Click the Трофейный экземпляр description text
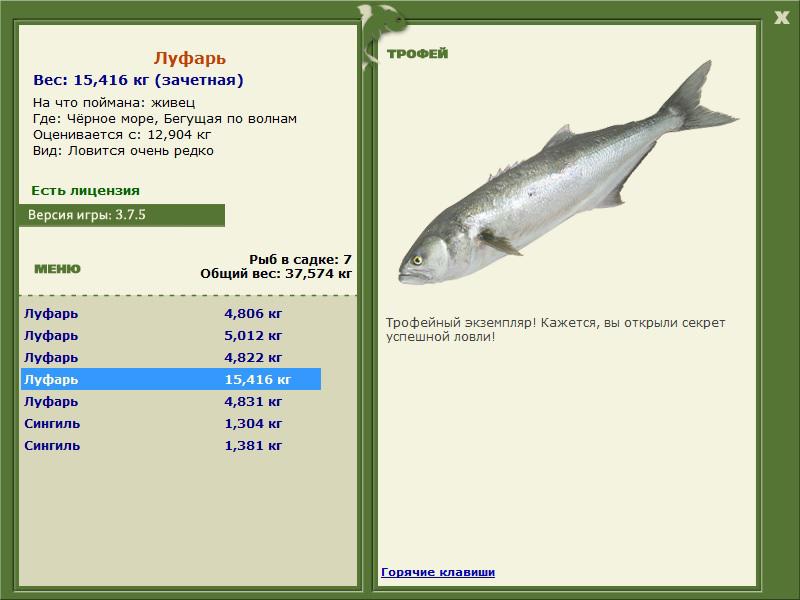This screenshot has width=800, height=600. tap(555, 330)
